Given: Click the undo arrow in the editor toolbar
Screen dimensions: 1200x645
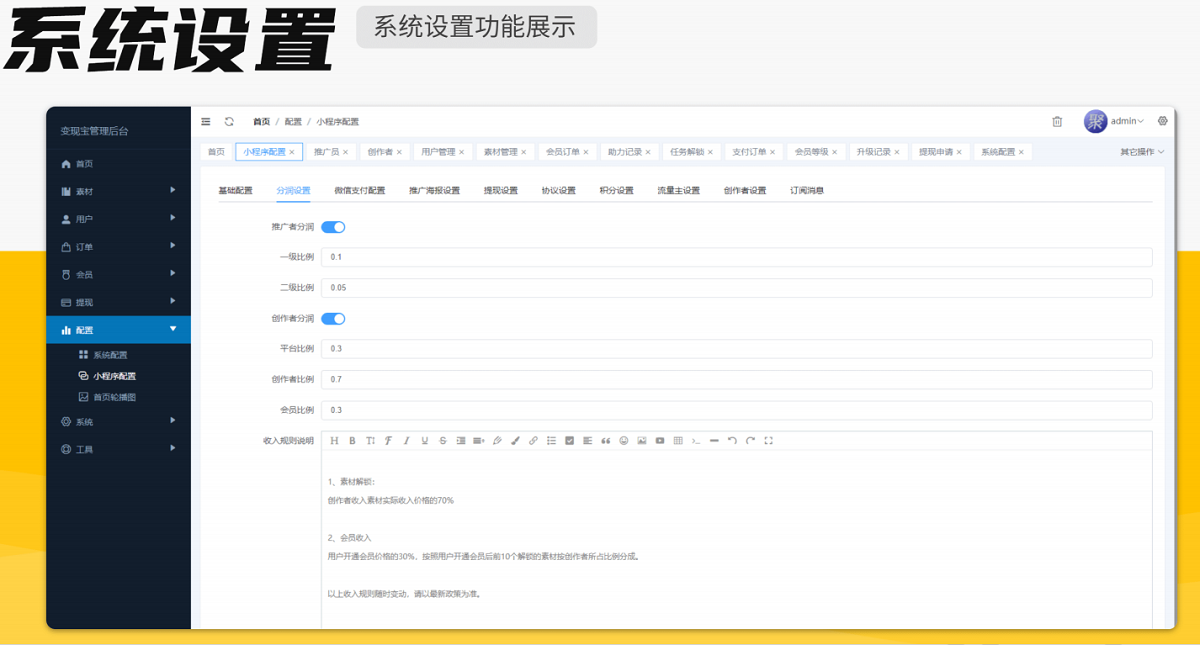Looking at the screenshot, I should tap(732, 440).
